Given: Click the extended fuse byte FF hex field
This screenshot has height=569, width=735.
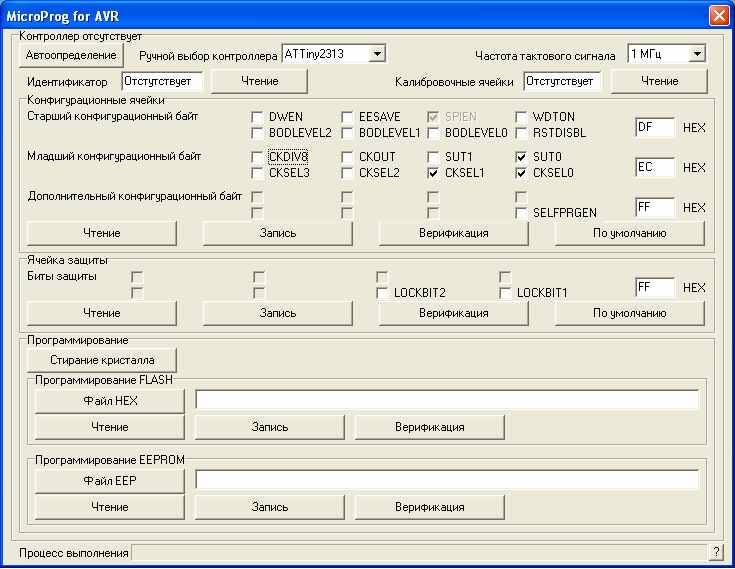Looking at the screenshot, I should 655,207.
